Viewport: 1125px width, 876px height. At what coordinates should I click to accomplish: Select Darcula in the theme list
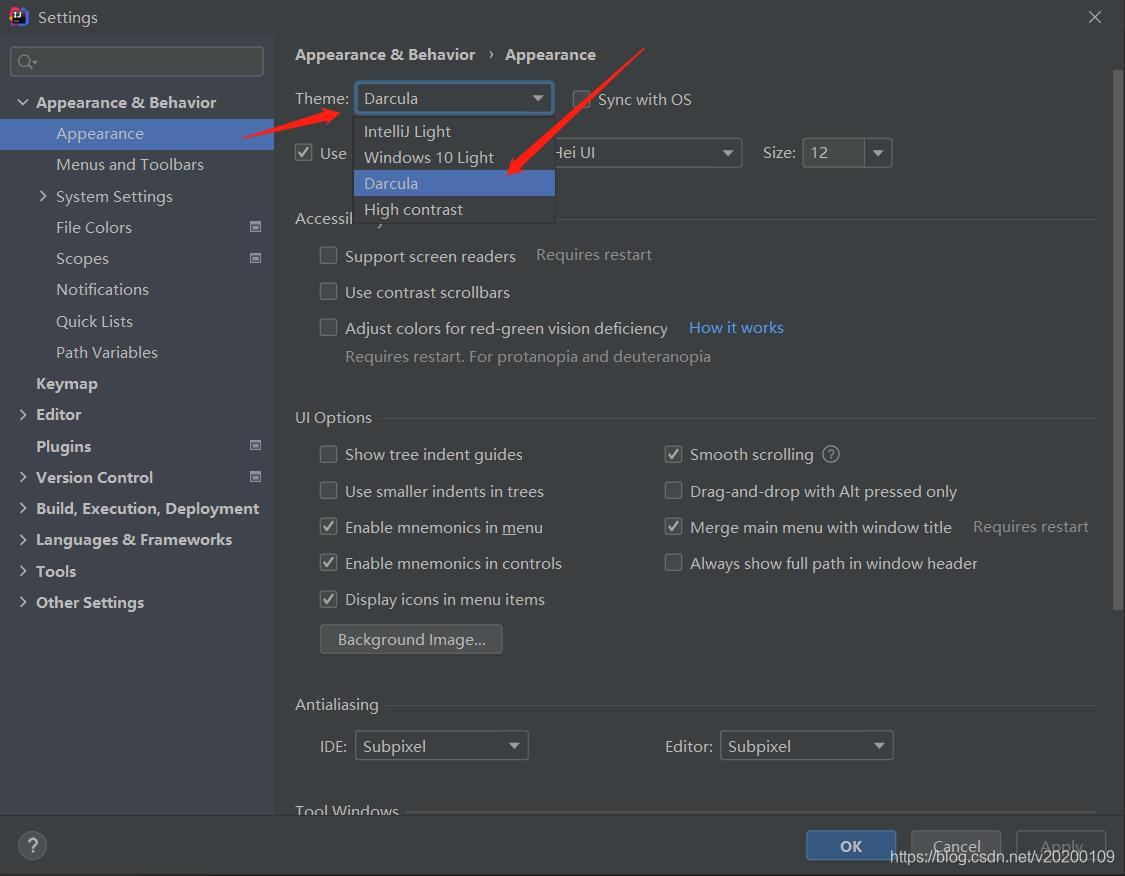coord(454,183)
